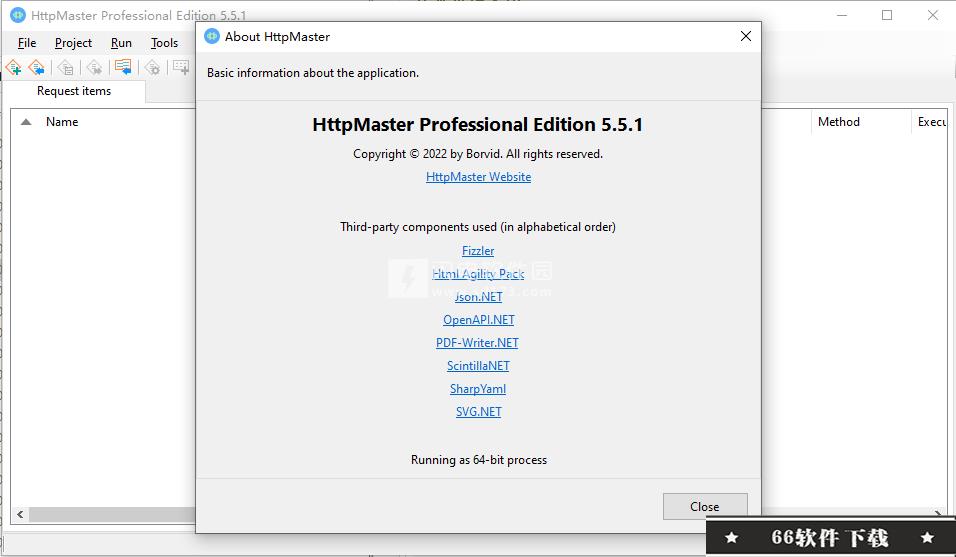Click the grayed dotted box with plus toolbar icon

(181, 67)
